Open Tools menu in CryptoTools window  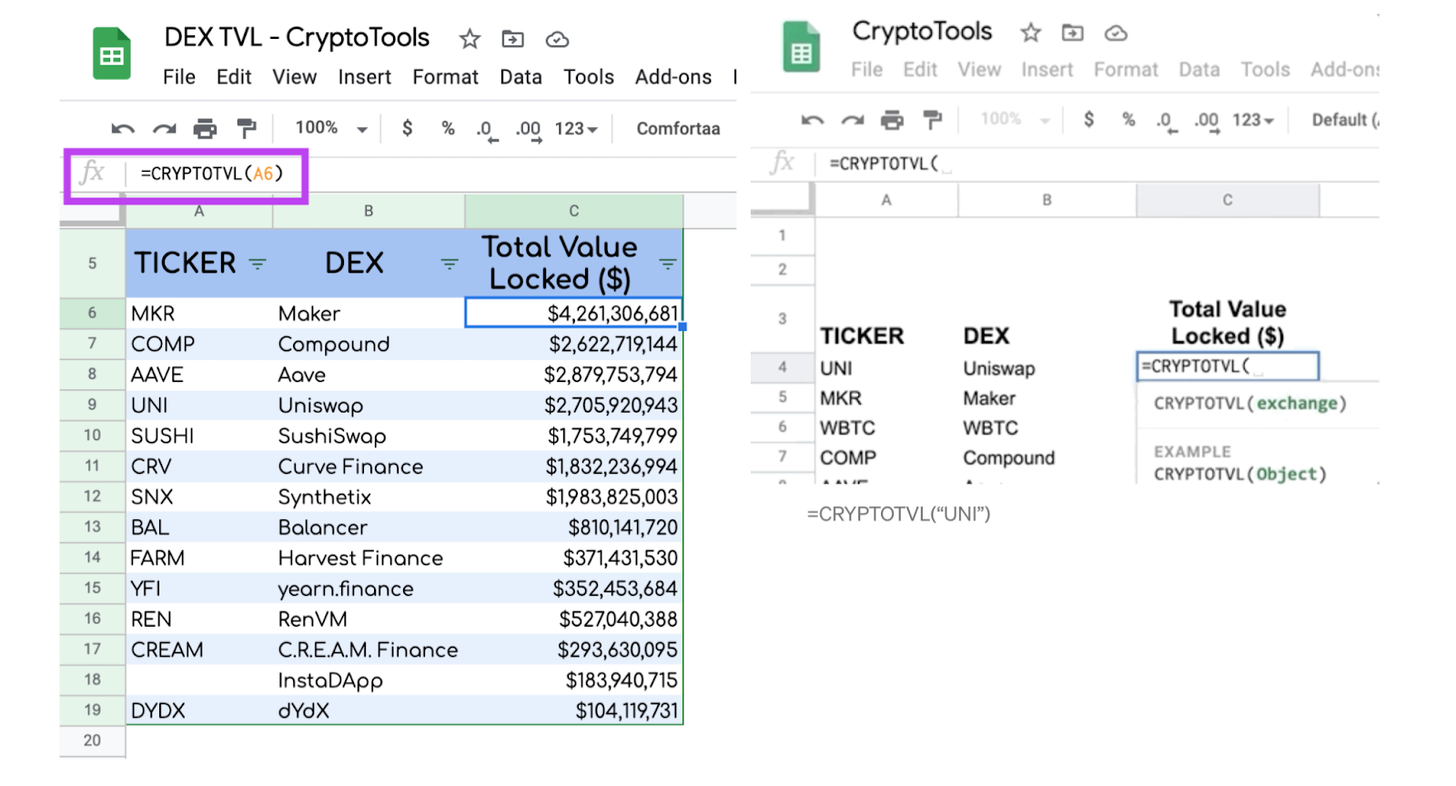[x=1265, y=70]
